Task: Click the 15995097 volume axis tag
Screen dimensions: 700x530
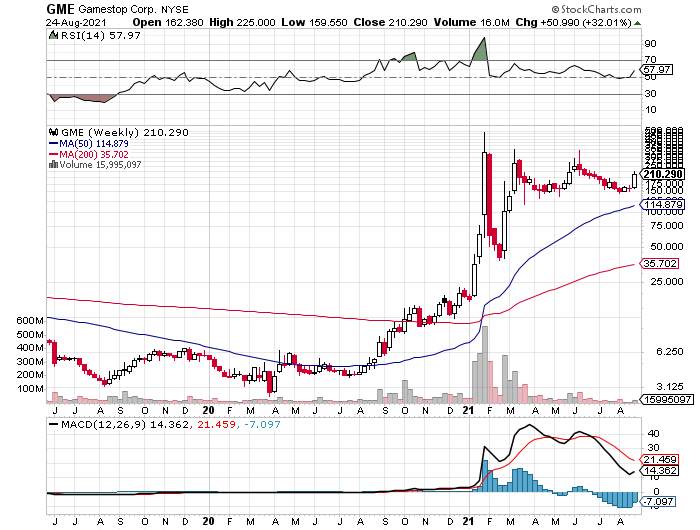Action: point(667,399)
